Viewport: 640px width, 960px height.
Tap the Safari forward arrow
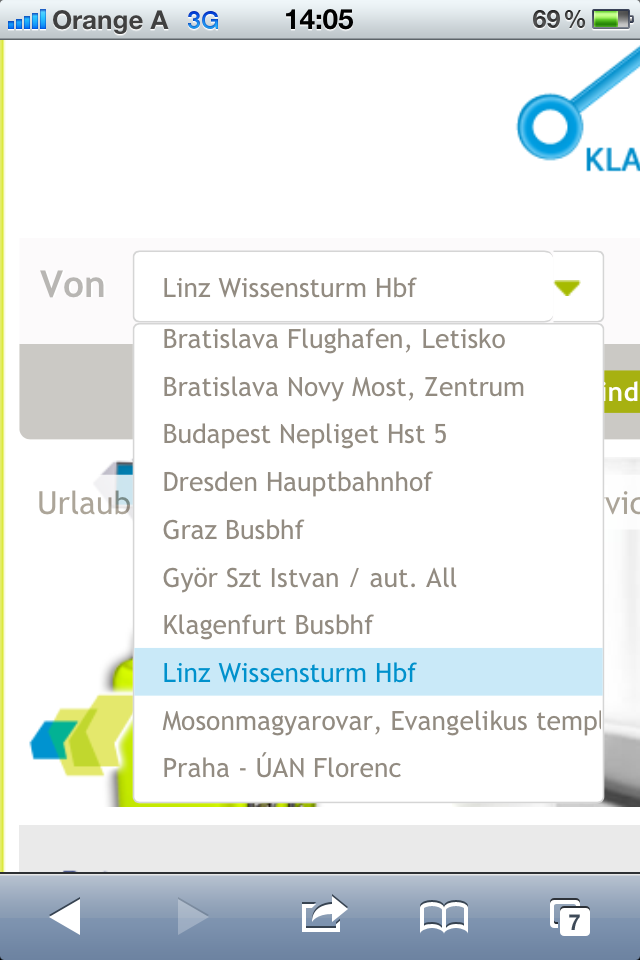tap(193, 917)
